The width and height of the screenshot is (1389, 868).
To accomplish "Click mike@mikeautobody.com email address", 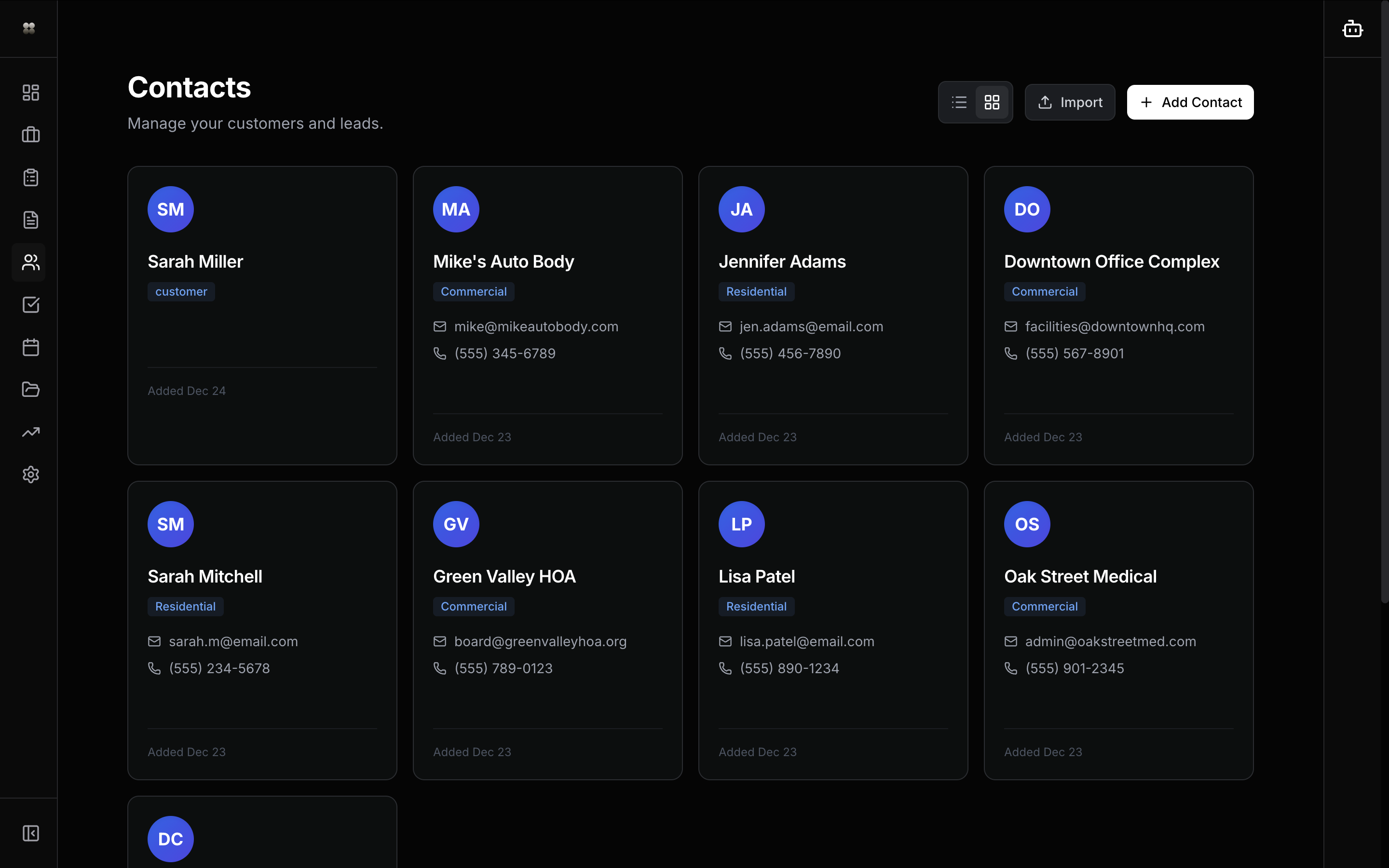I will [536, 326].
